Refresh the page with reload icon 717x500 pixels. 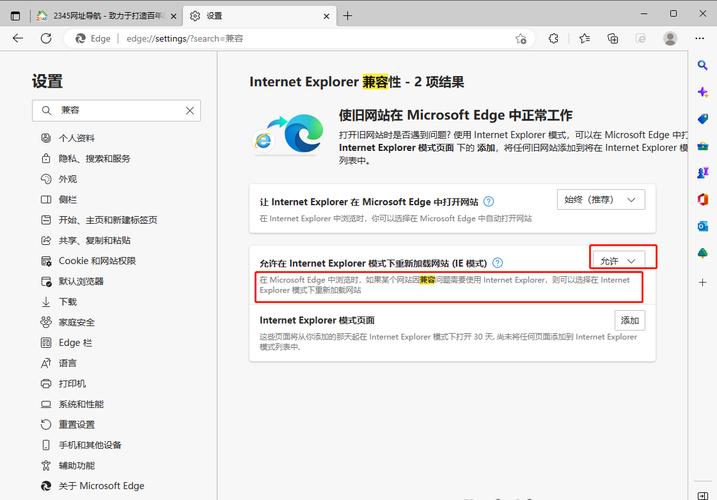46,38
